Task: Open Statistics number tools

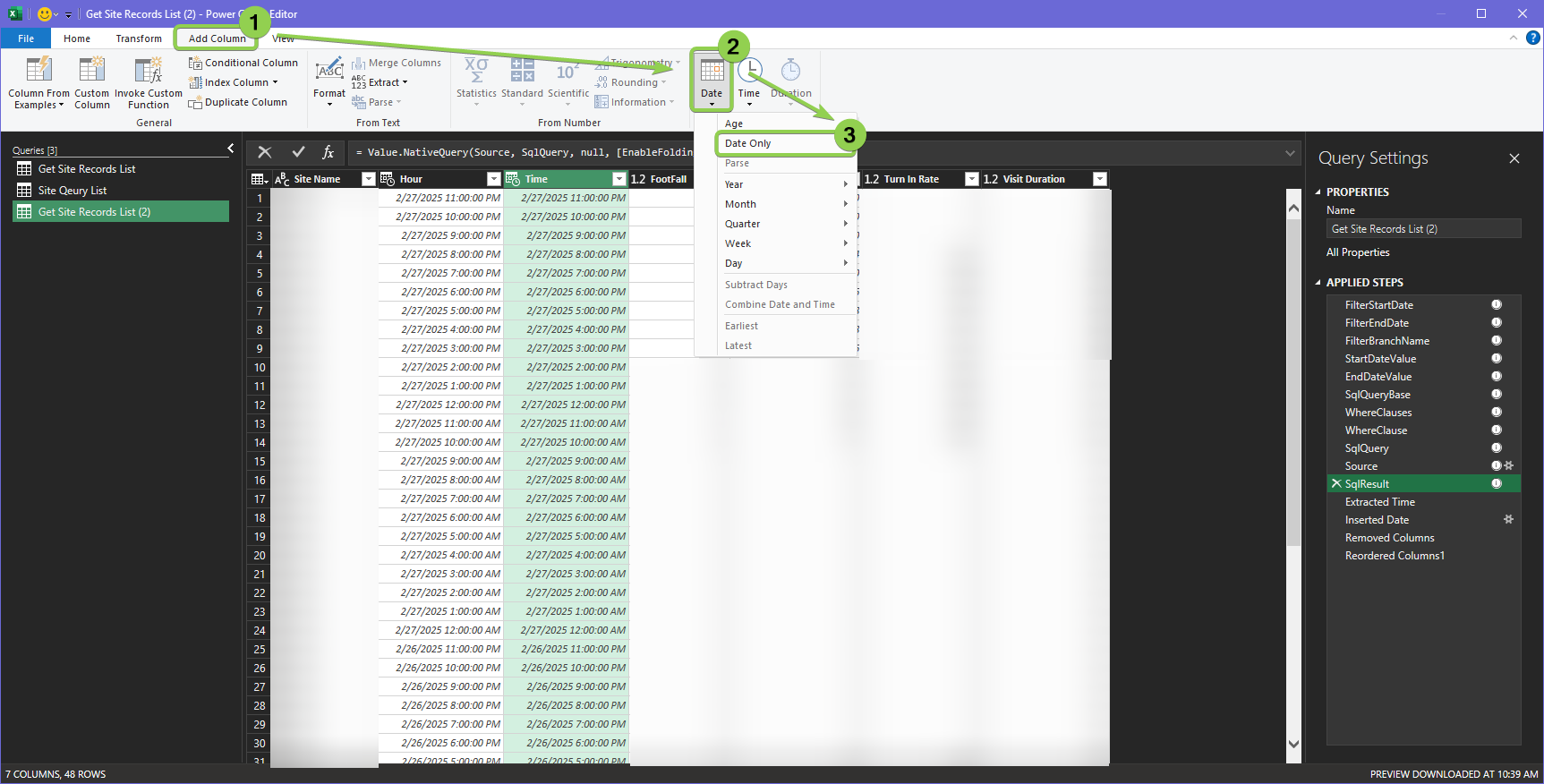Action: (x=476, y=81)
